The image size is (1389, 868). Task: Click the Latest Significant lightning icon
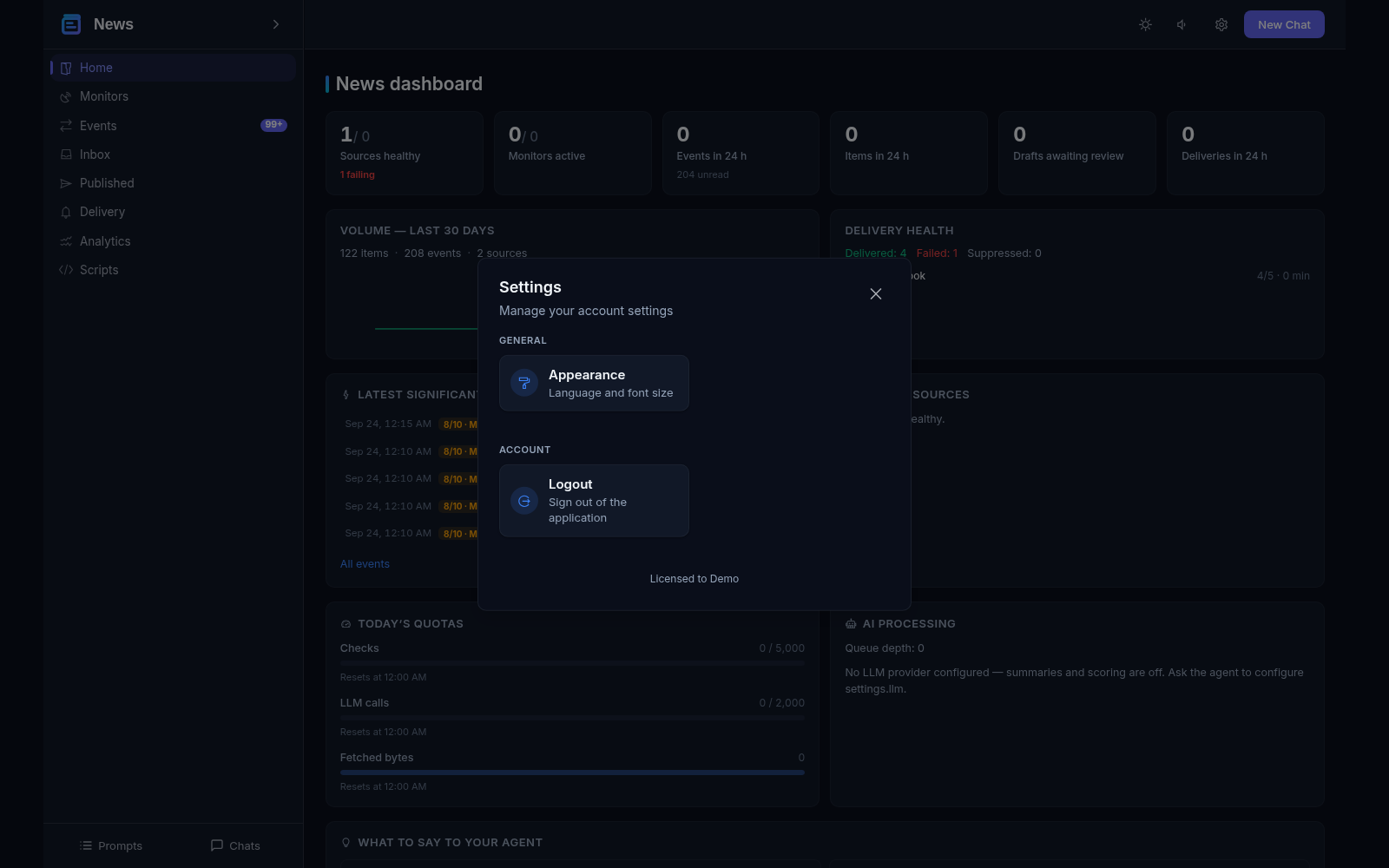point(346,395)
